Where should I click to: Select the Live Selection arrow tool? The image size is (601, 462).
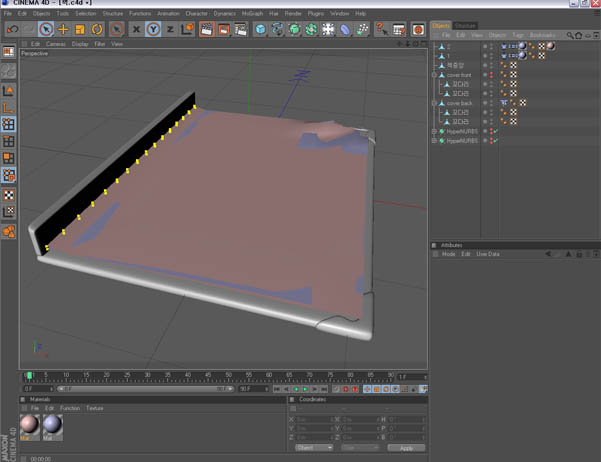point(46,30)
